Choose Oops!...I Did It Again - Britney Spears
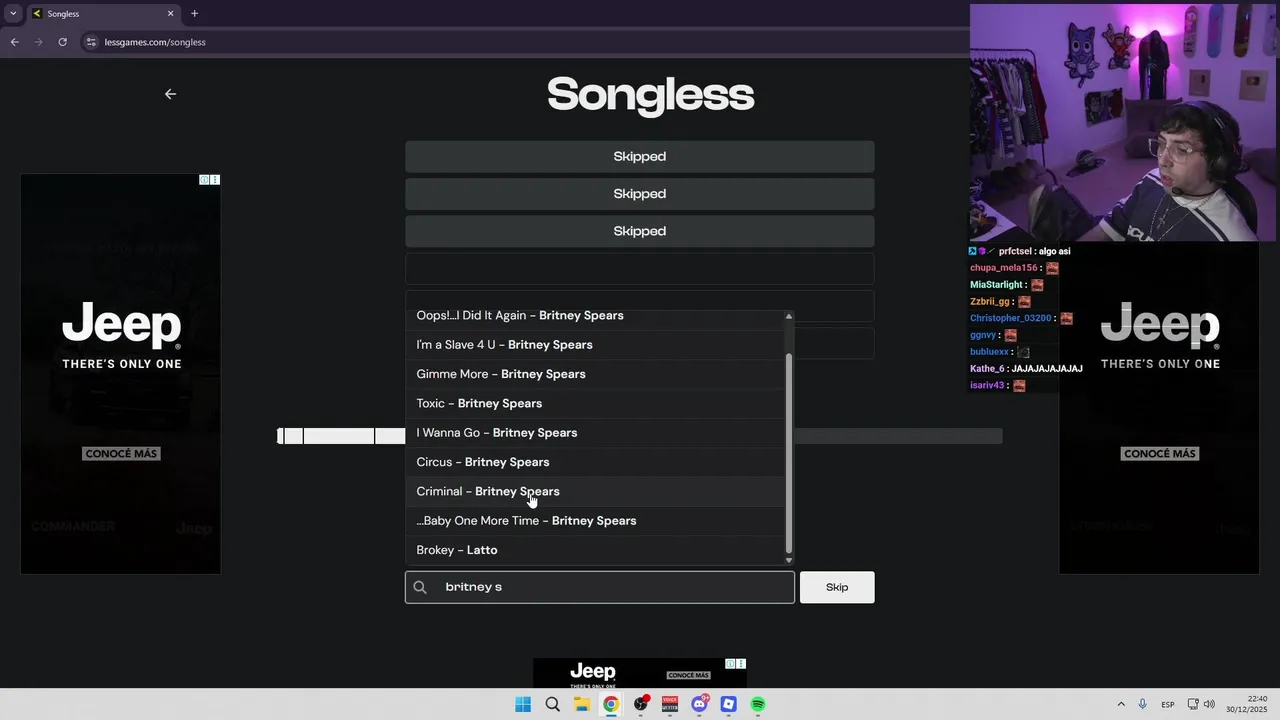 595,316
